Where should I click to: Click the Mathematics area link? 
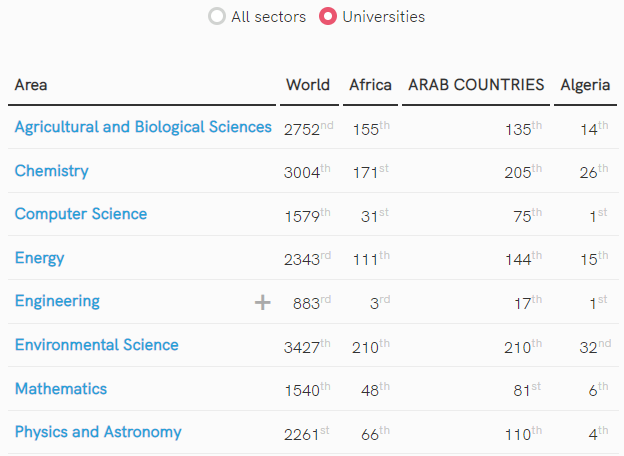(60, 389)
